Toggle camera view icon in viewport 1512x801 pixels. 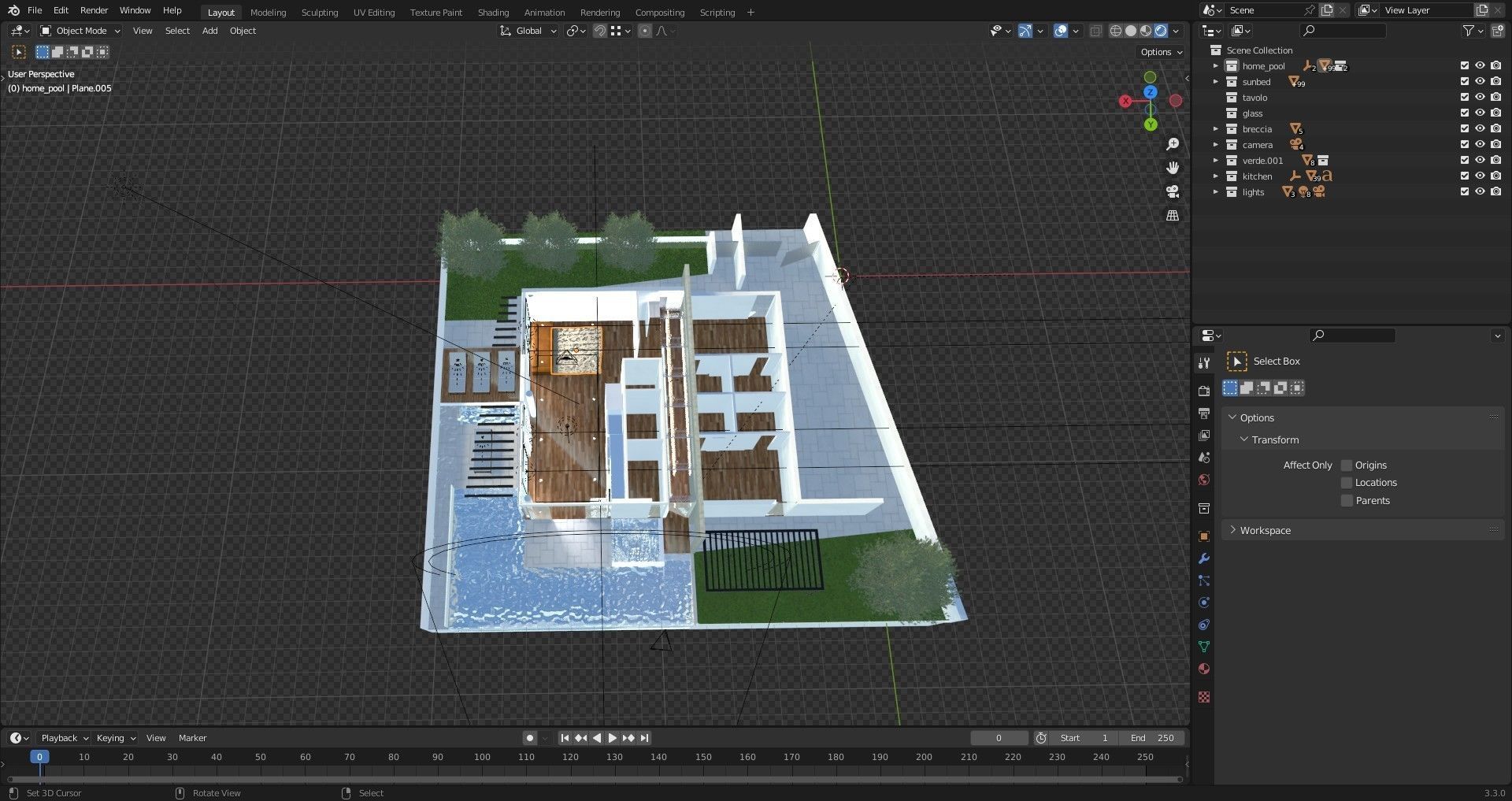[x=1173, y=191]
